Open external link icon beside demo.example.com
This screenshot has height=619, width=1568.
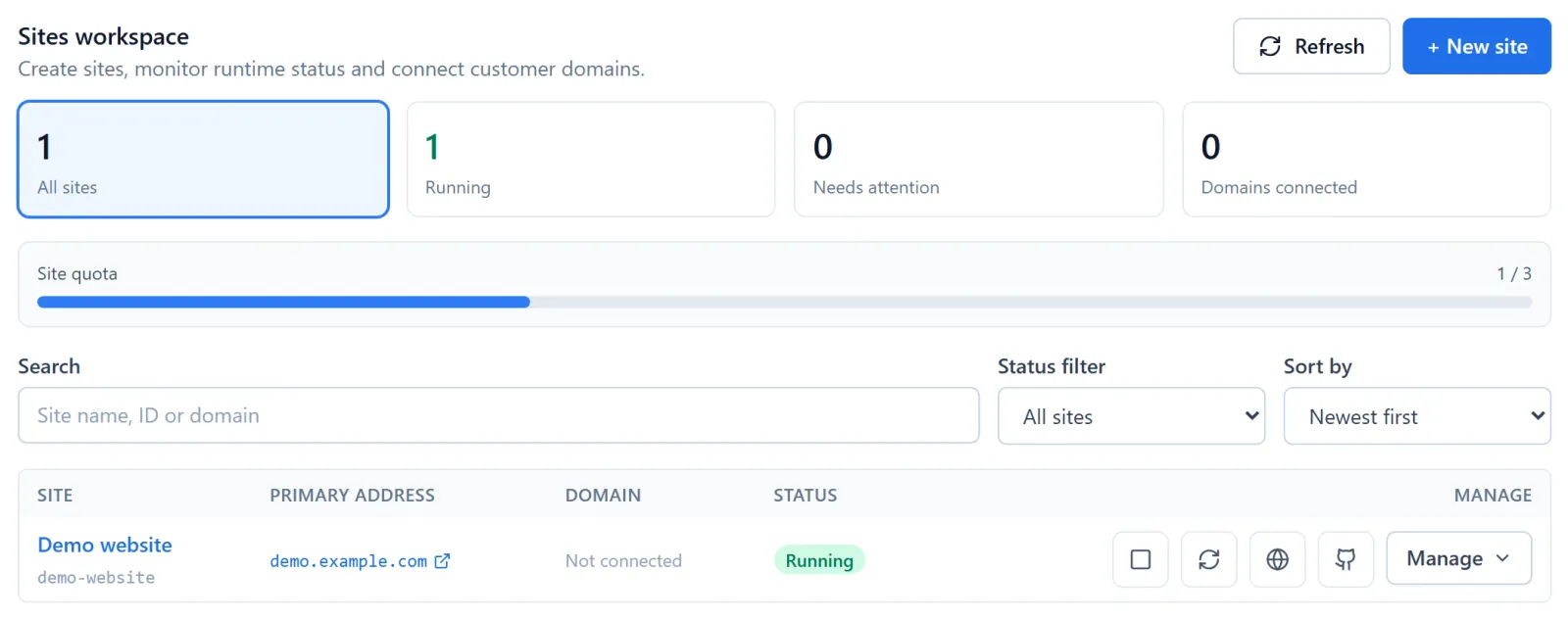(x=442, y=561)
